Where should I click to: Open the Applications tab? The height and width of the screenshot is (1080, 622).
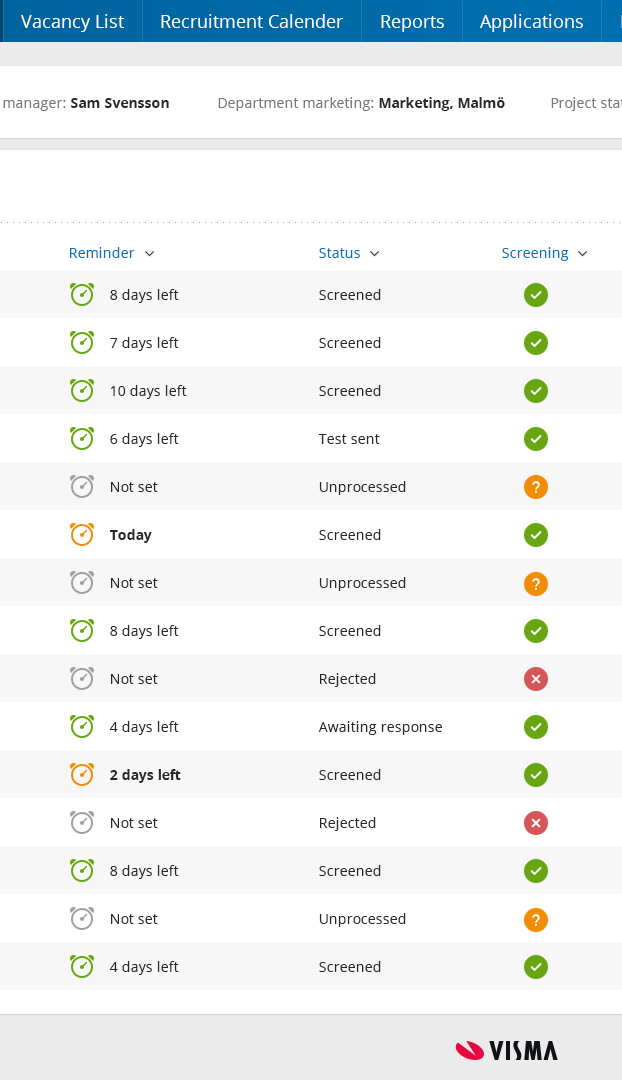coord(531,21)
